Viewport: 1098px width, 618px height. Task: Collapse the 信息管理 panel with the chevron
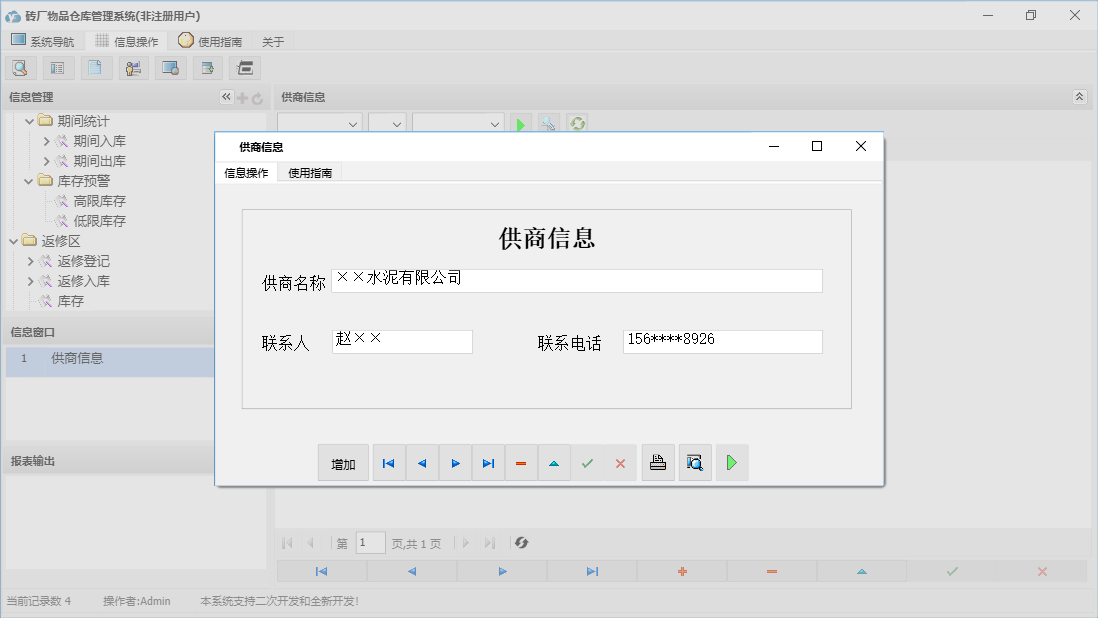[x=225, y=97]
